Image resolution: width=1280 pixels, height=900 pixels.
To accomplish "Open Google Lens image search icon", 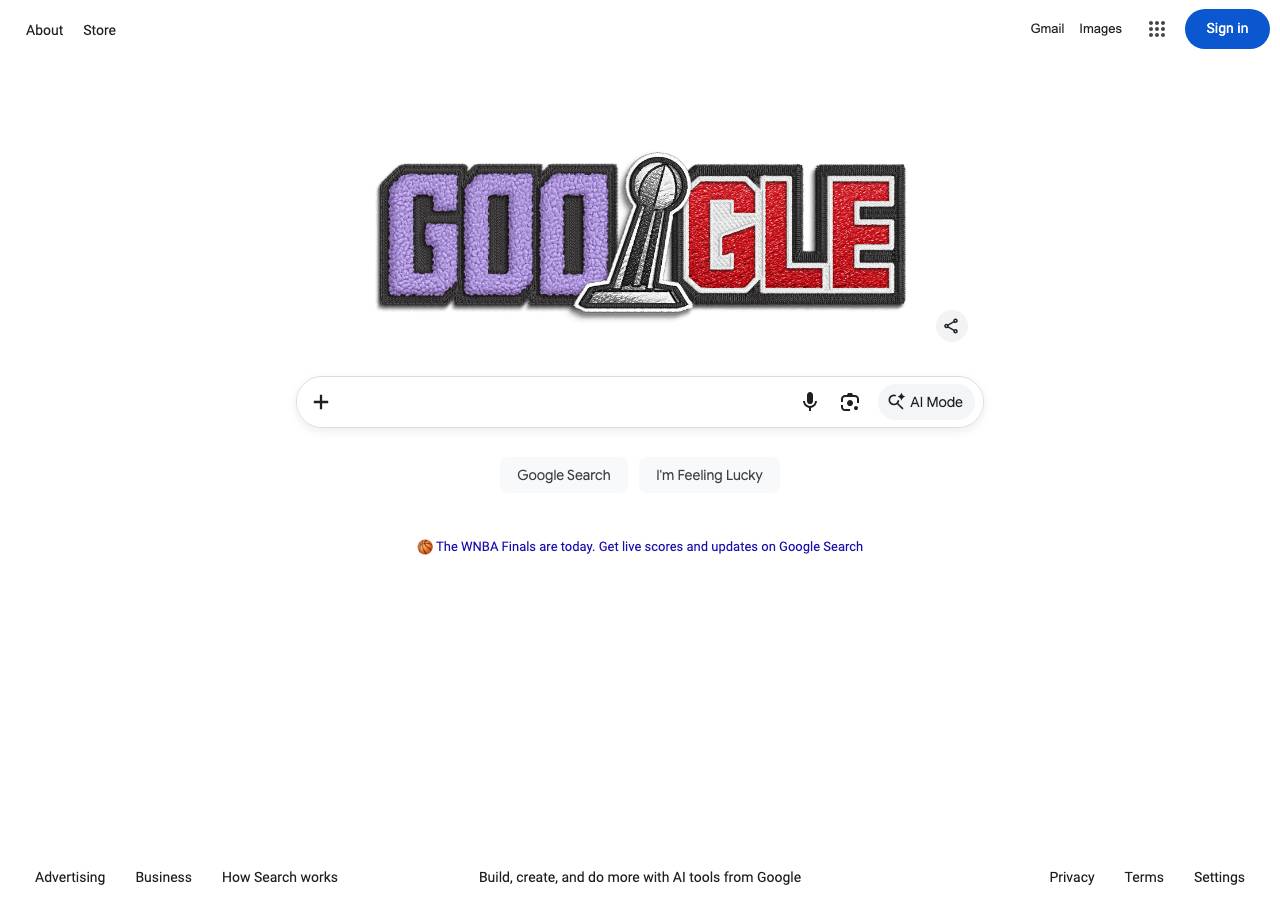I will (x=850, y=402).
